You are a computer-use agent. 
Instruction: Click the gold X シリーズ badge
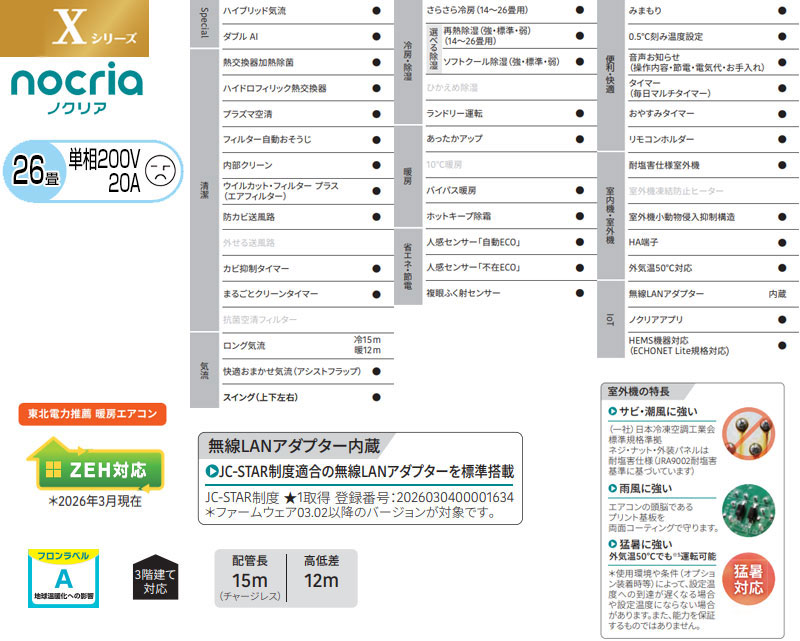(x=74, y=28)
